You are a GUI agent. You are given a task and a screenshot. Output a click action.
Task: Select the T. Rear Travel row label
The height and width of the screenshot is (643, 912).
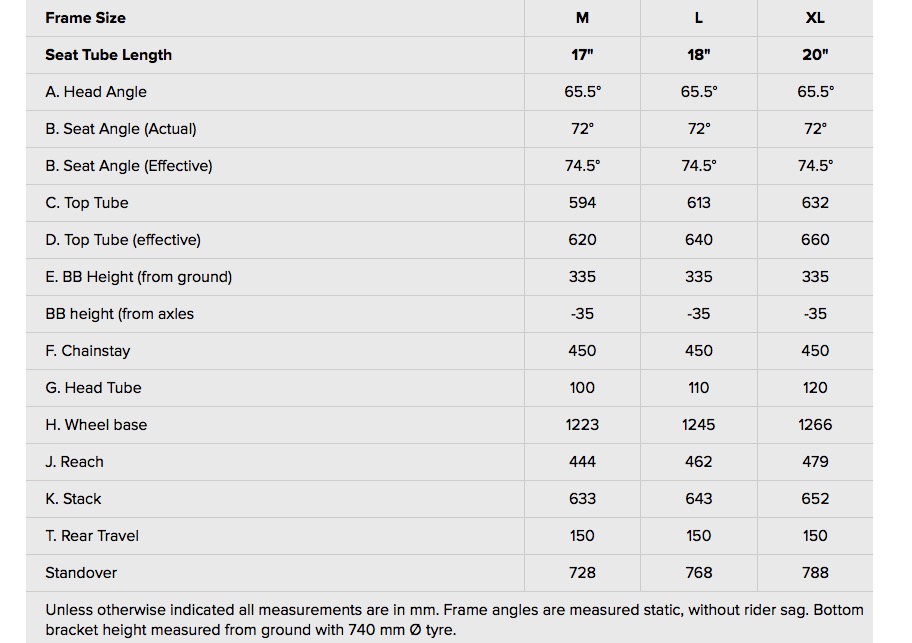click(92, 536)
